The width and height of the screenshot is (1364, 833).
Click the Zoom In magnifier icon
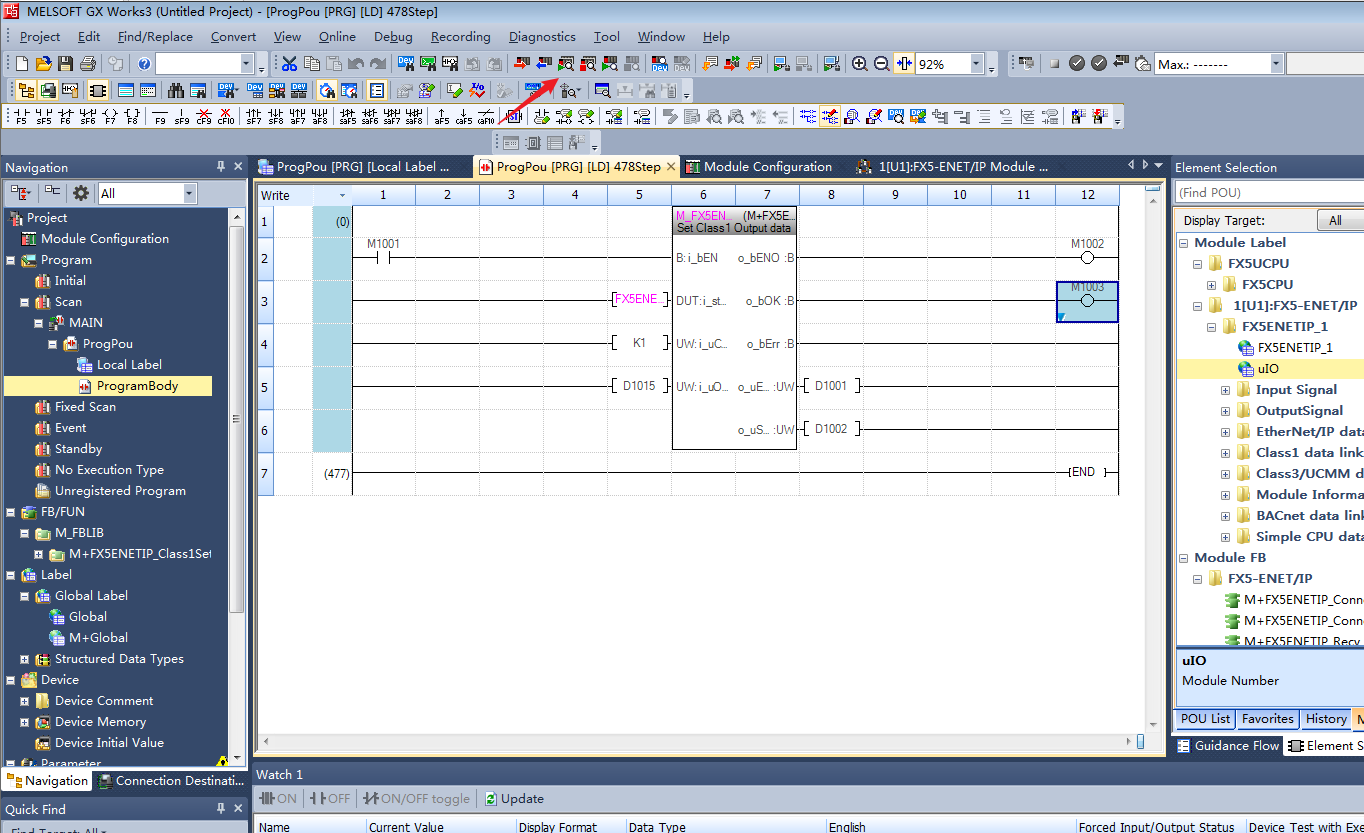click(x=859, y=64)
